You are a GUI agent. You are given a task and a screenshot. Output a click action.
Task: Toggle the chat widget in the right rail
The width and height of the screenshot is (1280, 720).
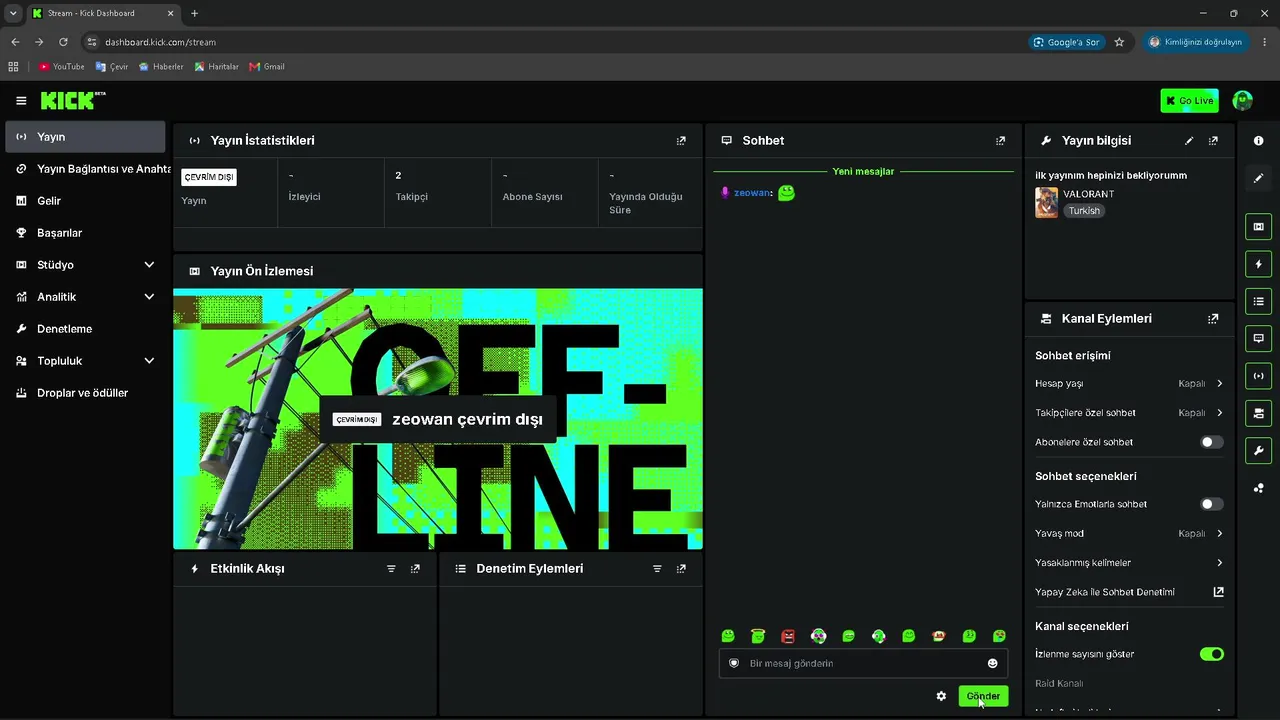[1258, 339]
